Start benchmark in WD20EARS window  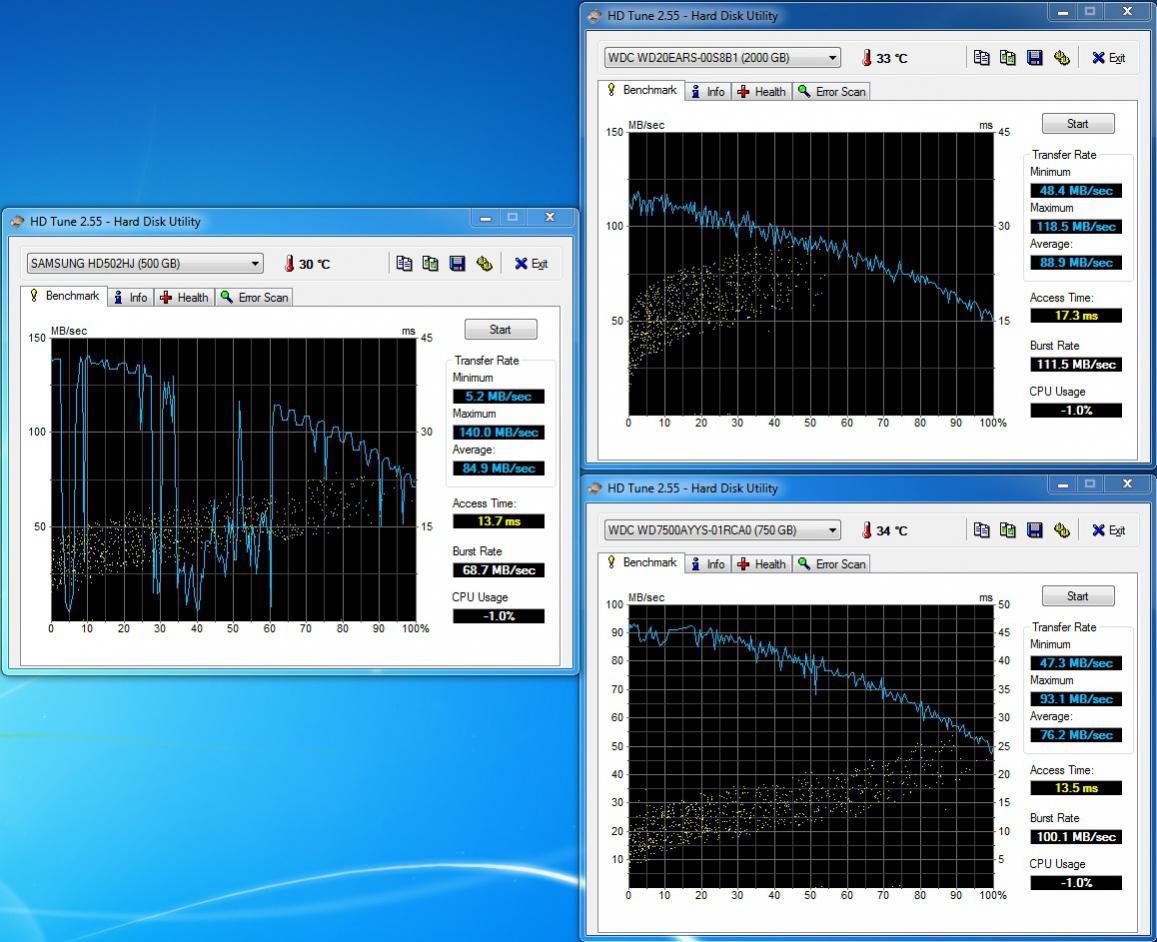(x=1078, y=124)
